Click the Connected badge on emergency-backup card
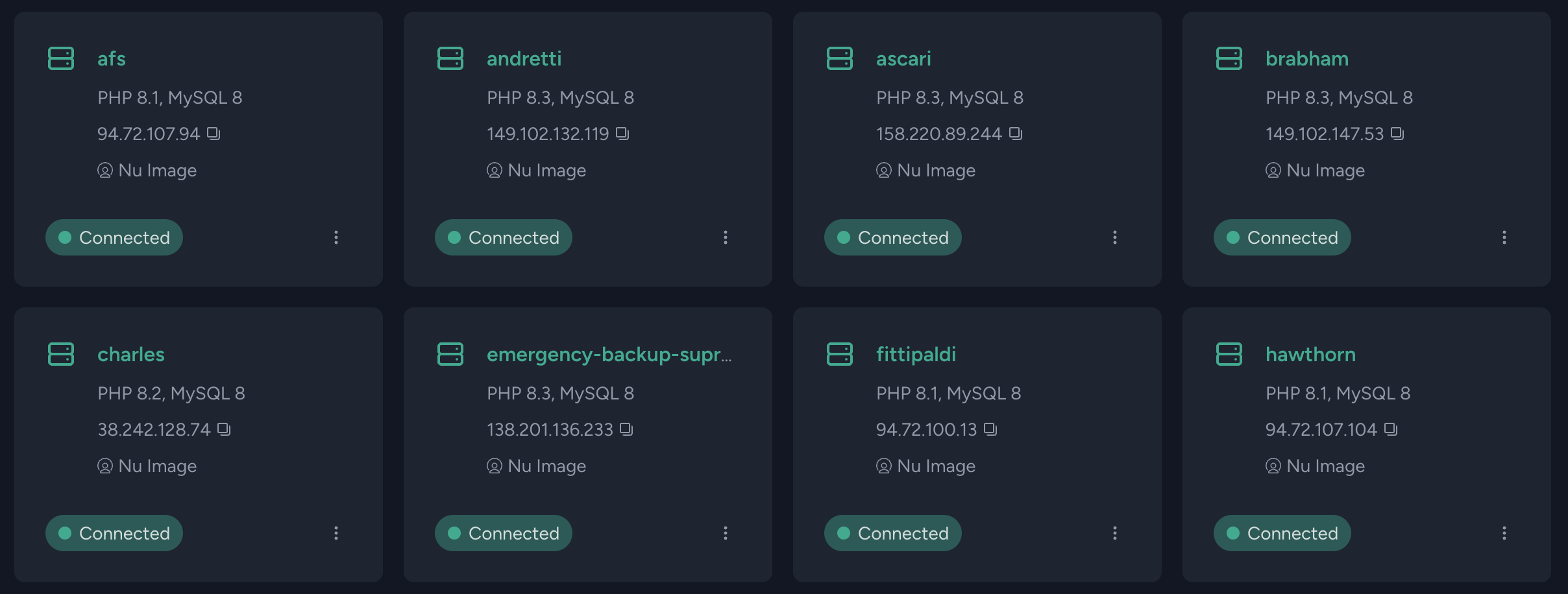Viewport: 1568px width, 594px height. (504, 533)
